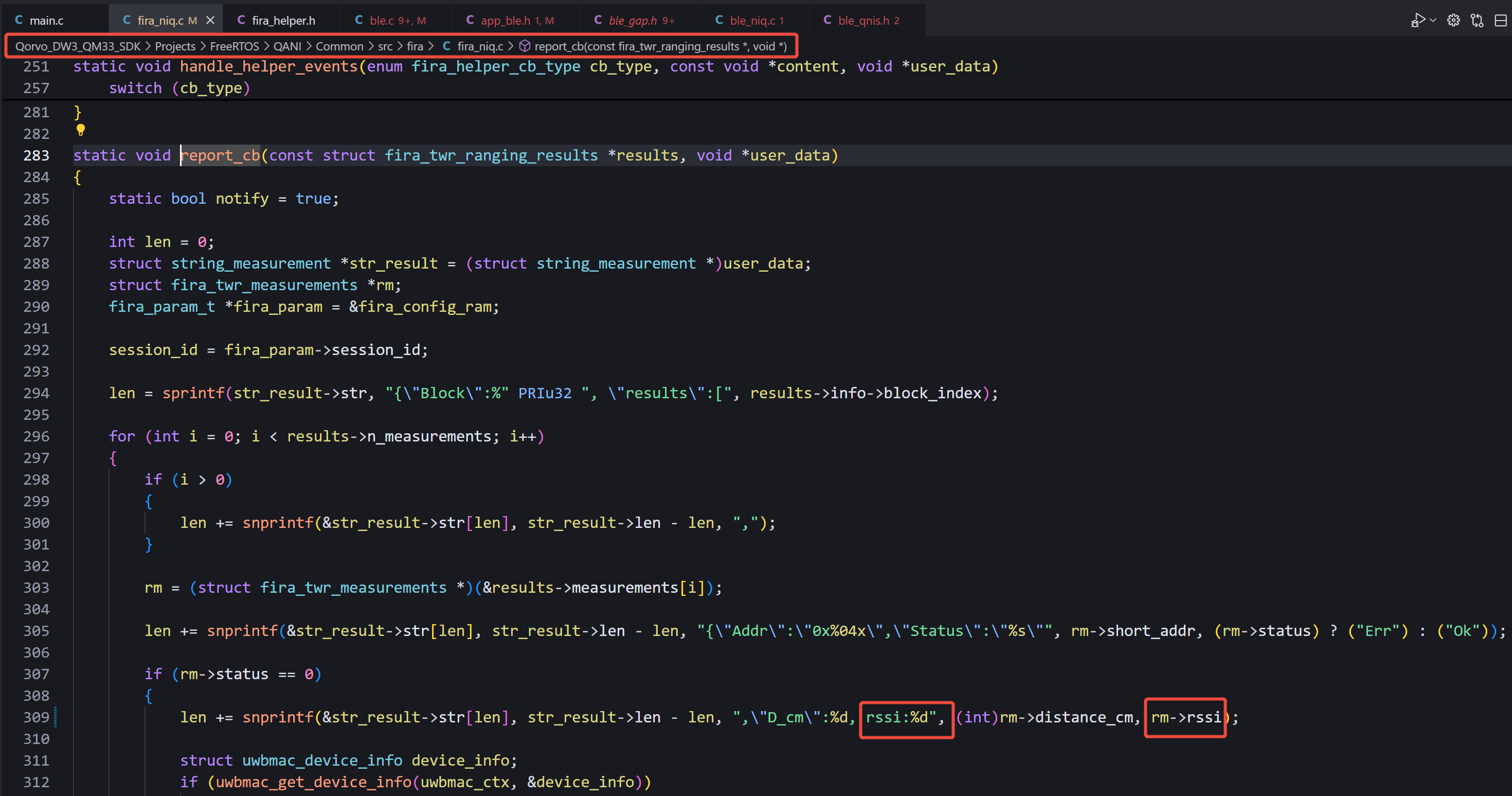Click the function symbol icon in breadcrumb
The image size is (1512, 796).
(x=525, y=46)
